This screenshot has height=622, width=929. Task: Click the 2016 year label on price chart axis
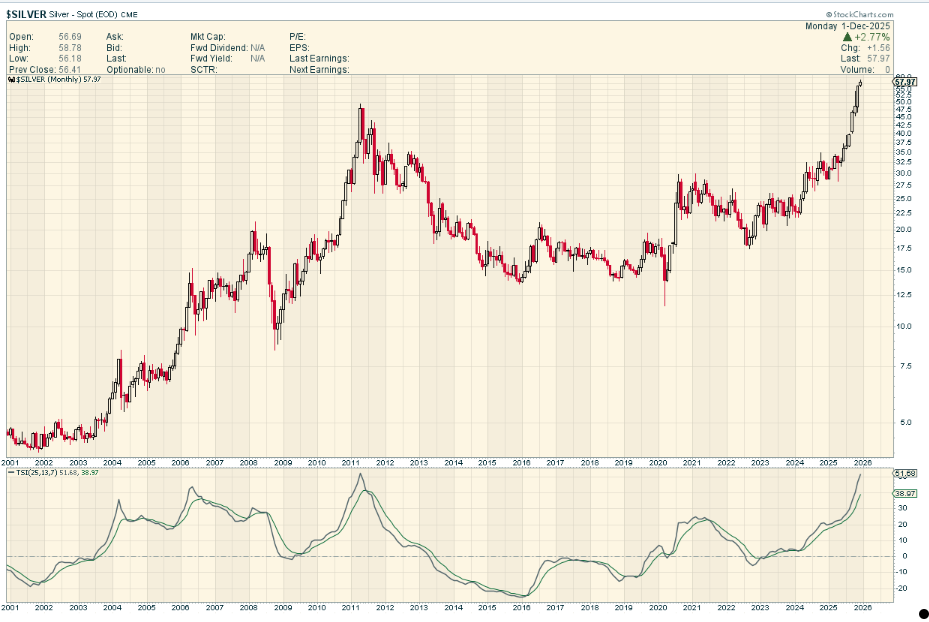pyautogui.click(x=520, y=462)
